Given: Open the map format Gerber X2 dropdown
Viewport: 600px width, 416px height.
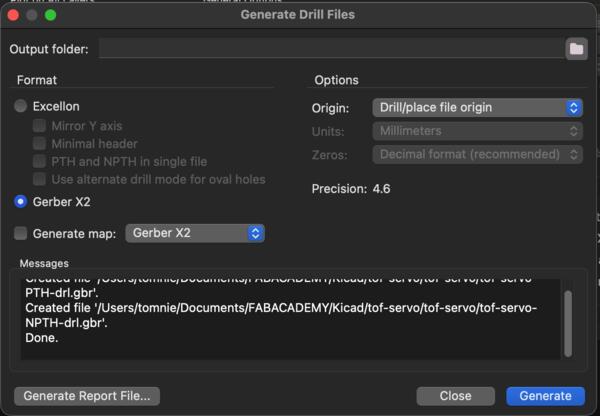Looking at the screenshot, I should pyautogui.click(x=194, y=233).
